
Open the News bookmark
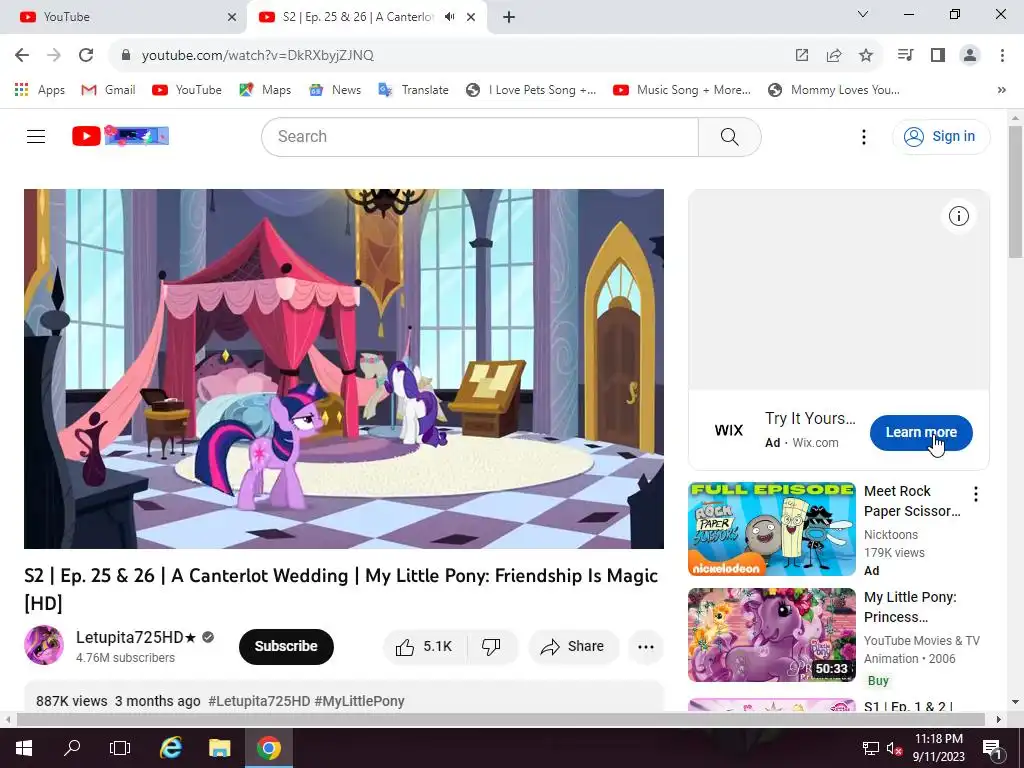click(334, 90)
